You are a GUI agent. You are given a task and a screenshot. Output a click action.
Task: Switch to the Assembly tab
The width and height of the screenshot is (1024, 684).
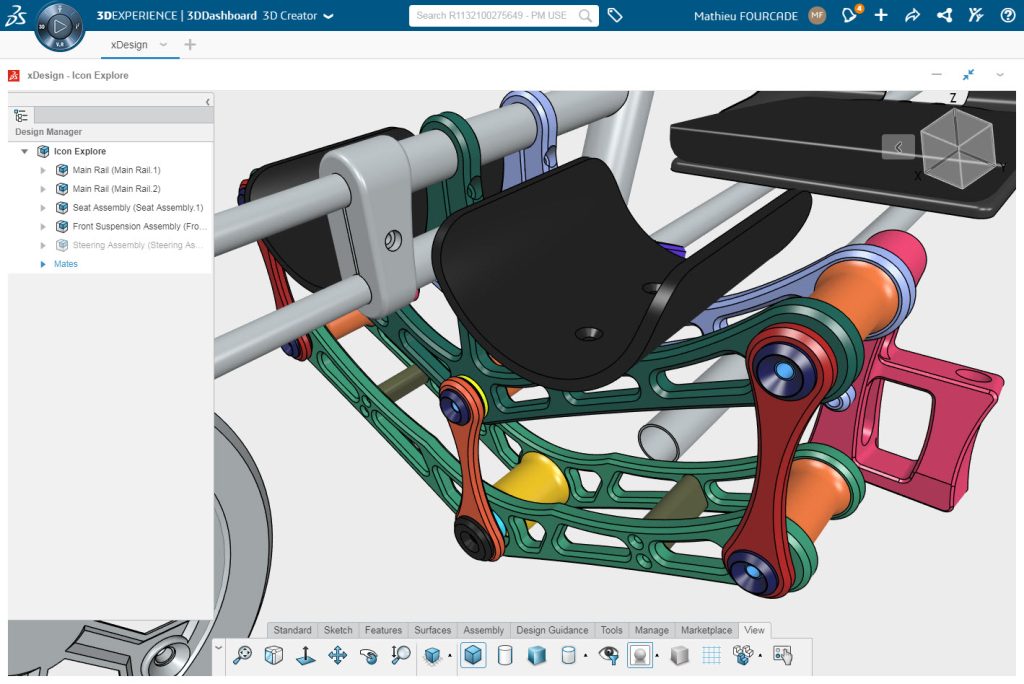[x=484, y=630]
